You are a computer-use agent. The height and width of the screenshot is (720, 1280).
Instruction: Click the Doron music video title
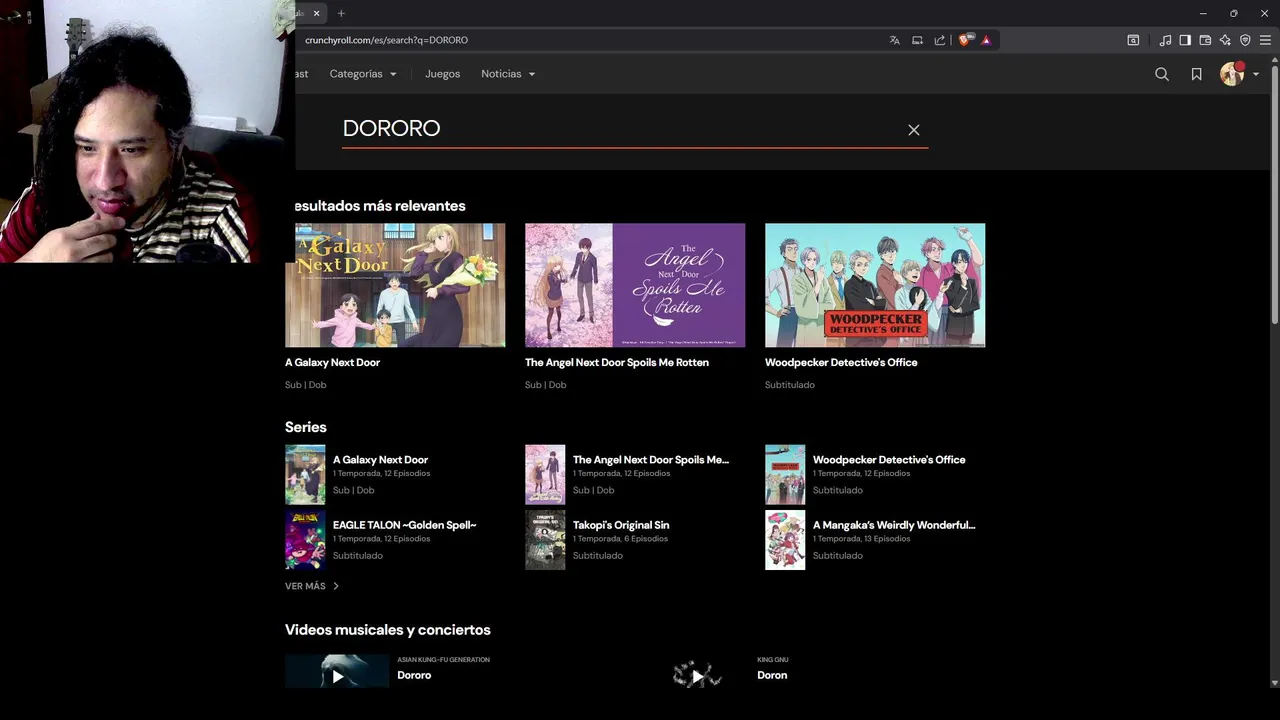pyautogui.click(x=772, y=675)
